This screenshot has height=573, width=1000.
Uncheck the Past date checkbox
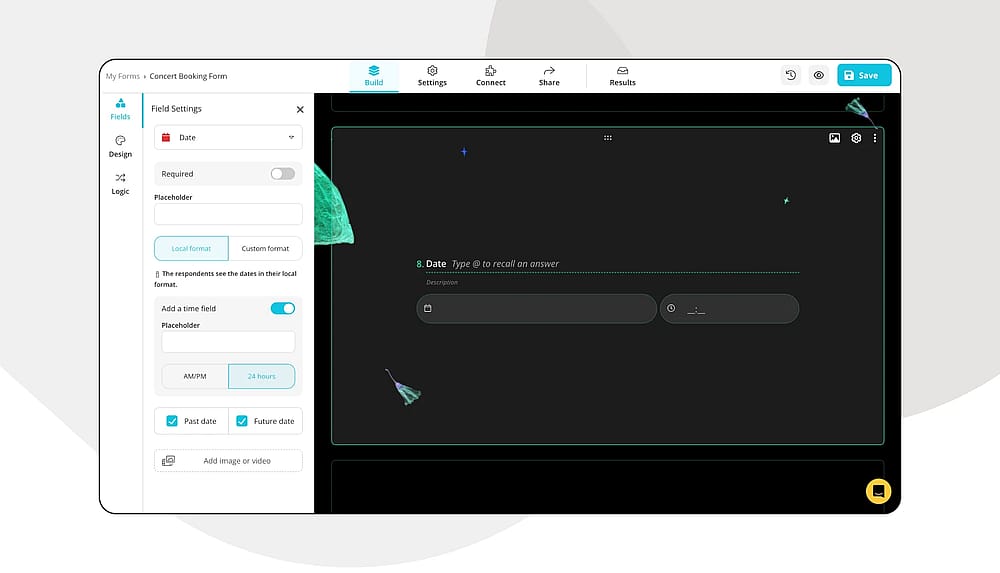tap(172, 421)
